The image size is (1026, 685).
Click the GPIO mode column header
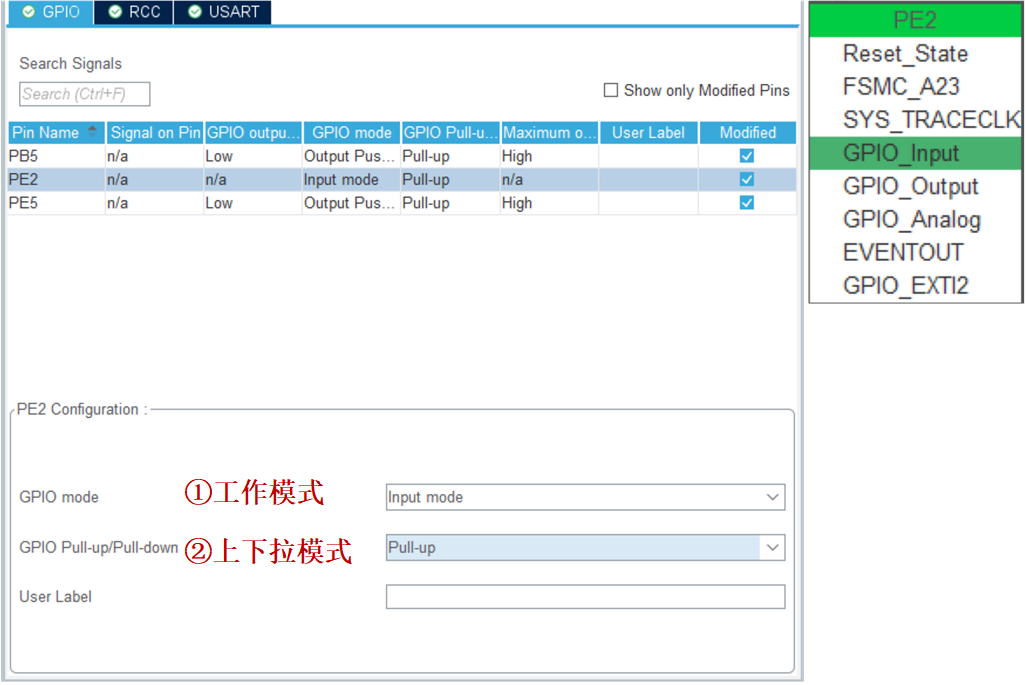click(x=351, y=132)
